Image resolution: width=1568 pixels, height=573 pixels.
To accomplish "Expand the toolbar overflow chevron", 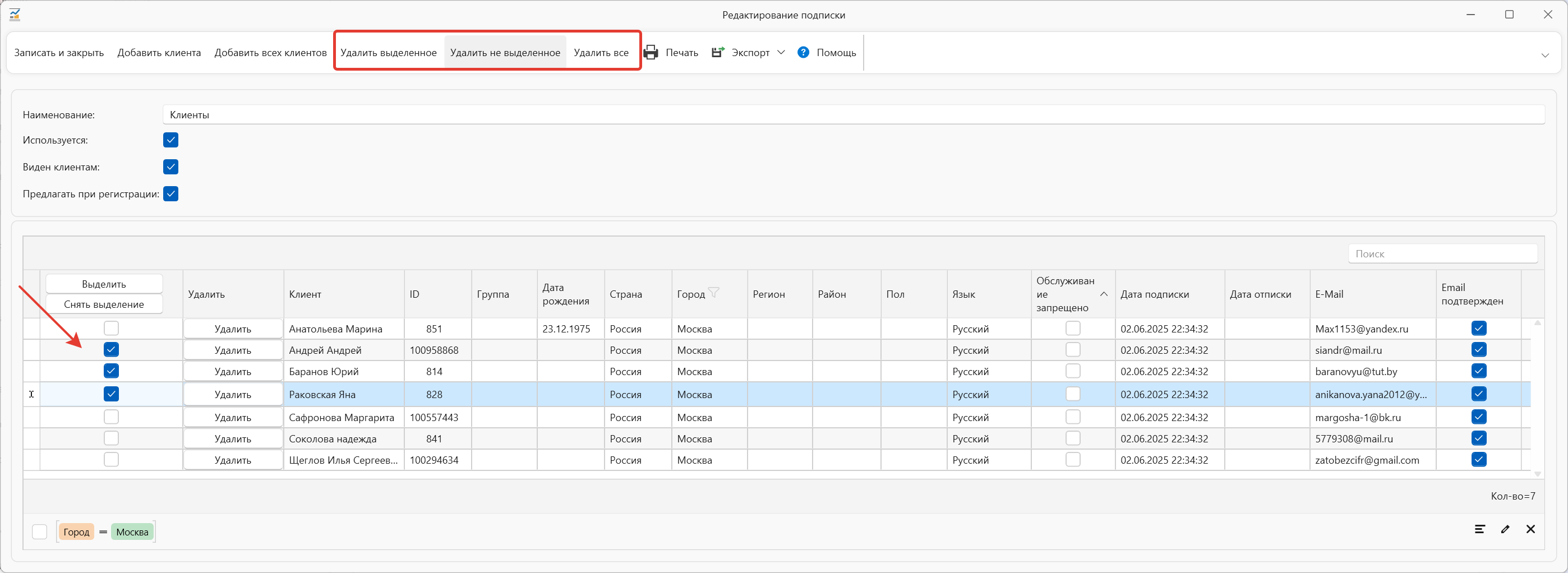I will coord(1545,56).
